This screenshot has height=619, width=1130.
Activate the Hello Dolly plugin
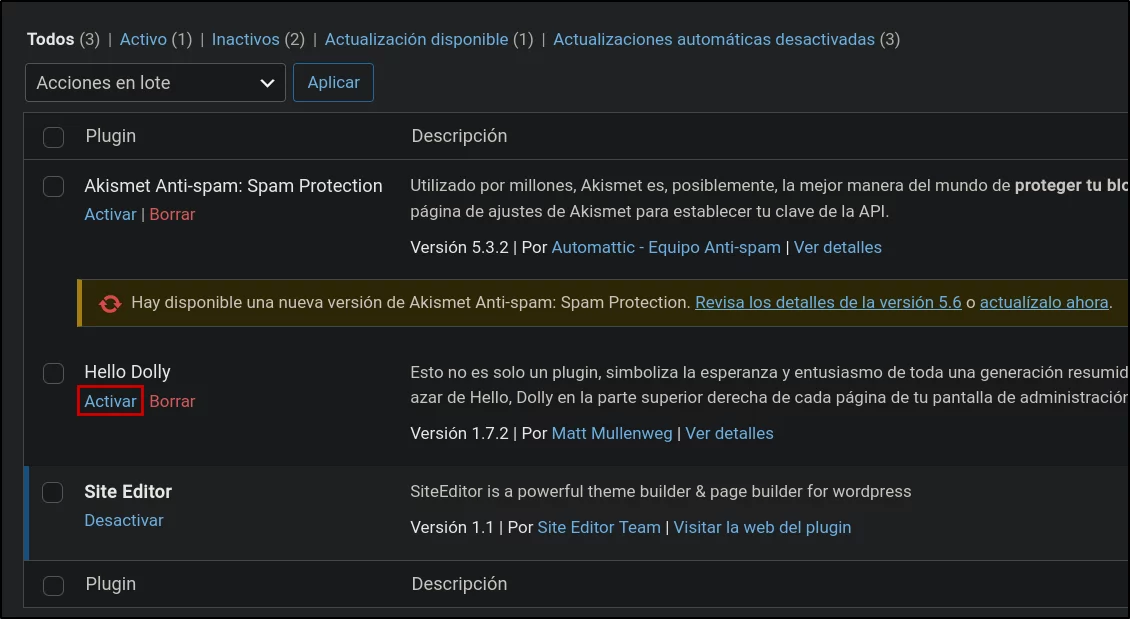(x=110, y=401)
